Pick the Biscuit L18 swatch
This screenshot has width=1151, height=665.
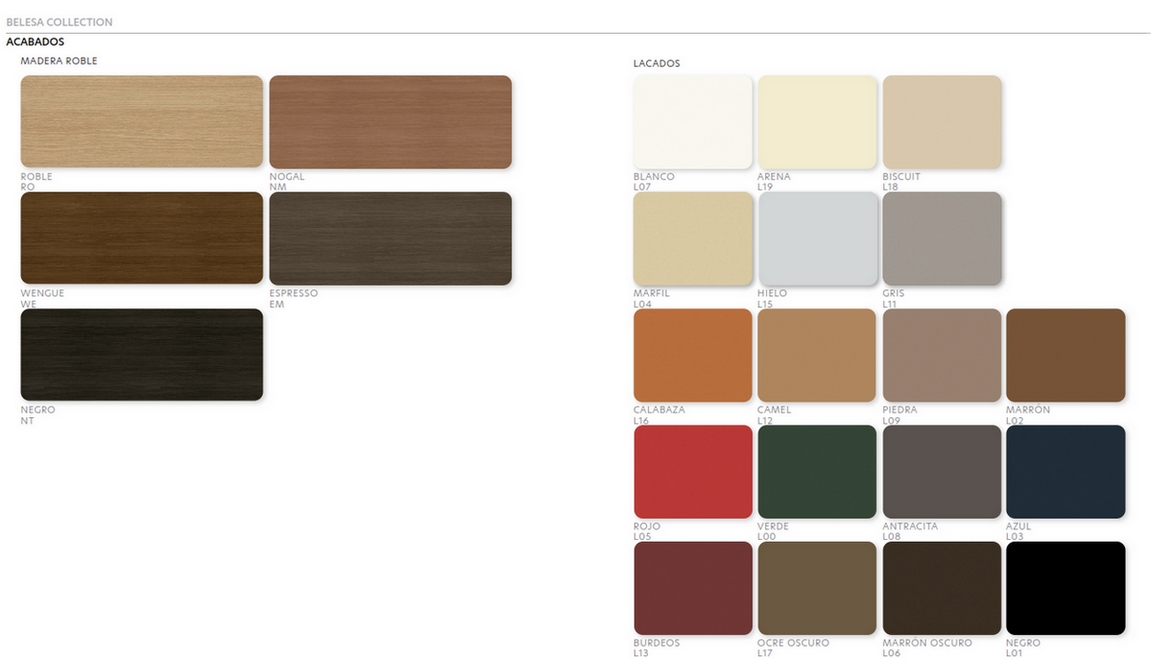942,122
